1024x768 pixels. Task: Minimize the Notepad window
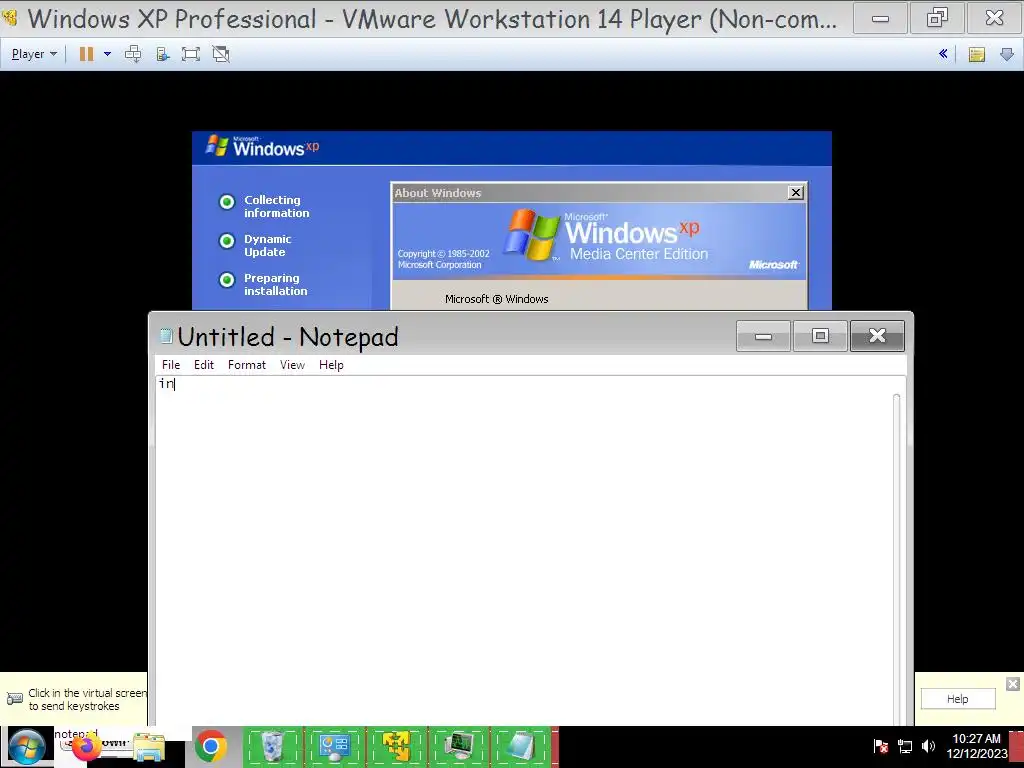tap(763, 336)
